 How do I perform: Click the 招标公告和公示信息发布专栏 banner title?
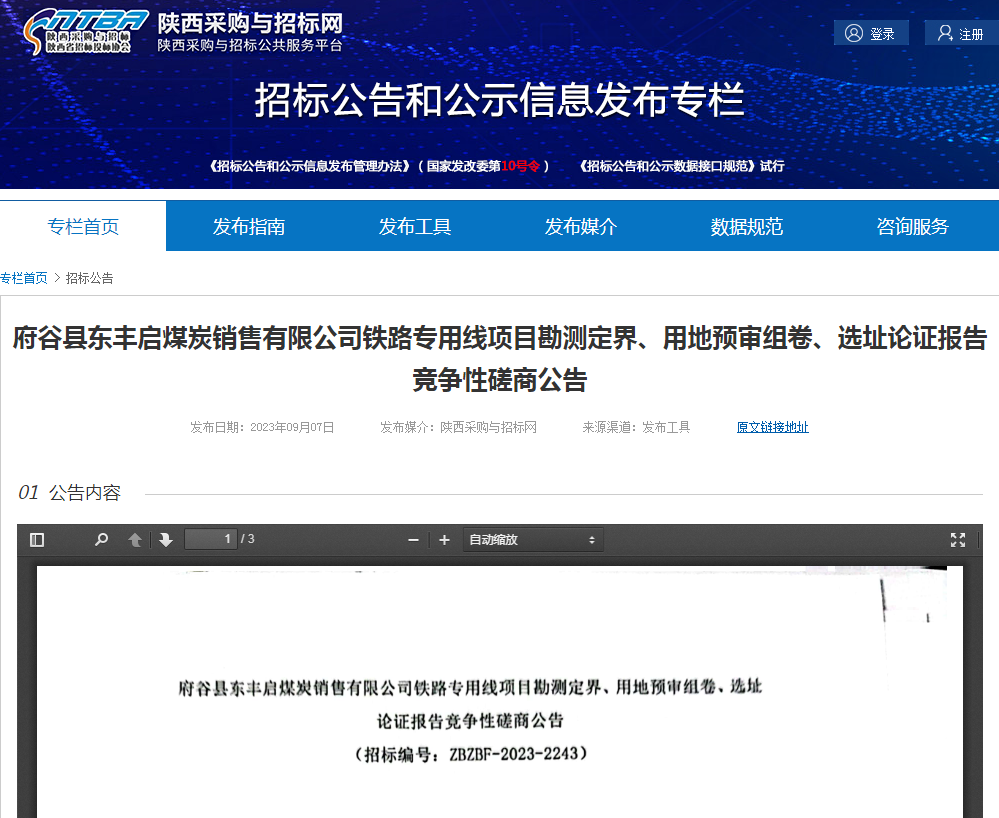pos(500,100)
